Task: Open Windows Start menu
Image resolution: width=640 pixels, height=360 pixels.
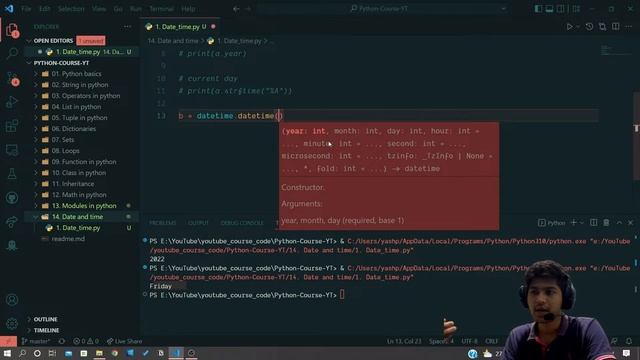Action: [x=7, y=353]
